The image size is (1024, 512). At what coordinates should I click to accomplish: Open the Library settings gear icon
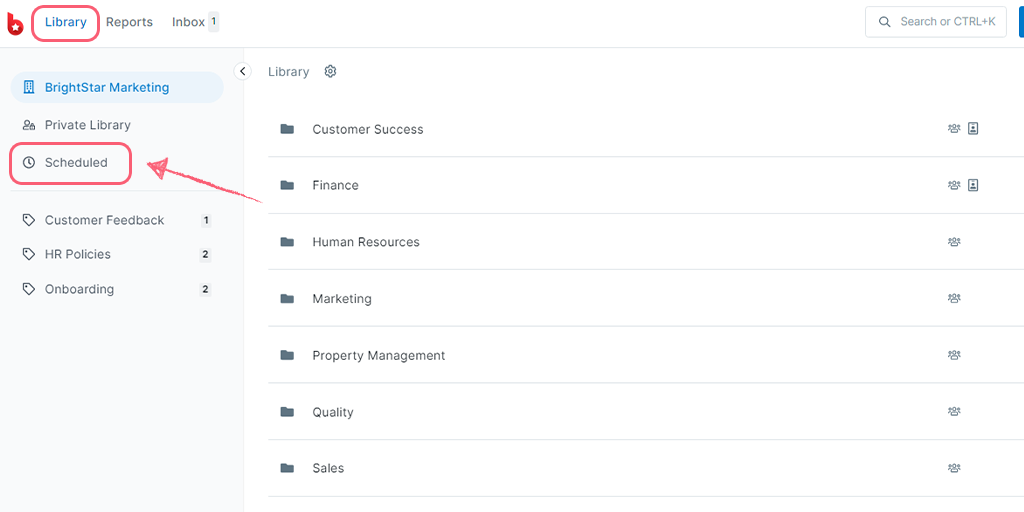tap(330, 71)
